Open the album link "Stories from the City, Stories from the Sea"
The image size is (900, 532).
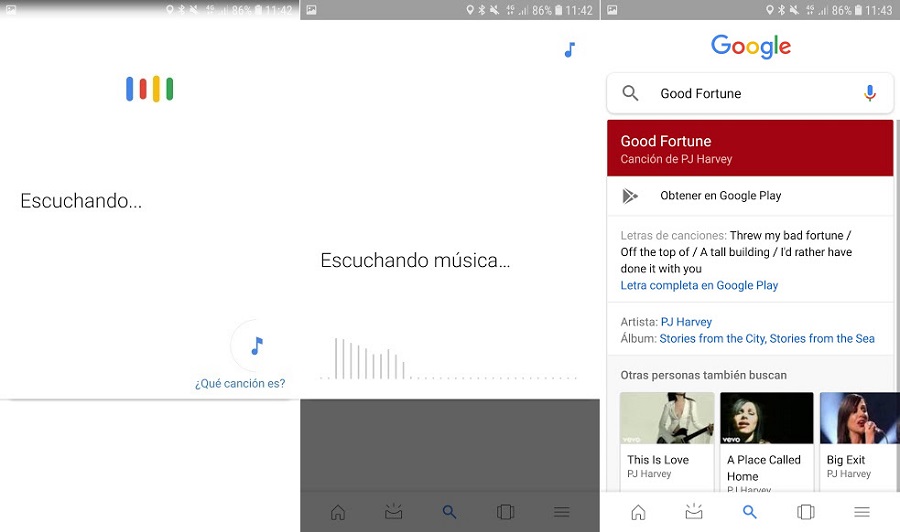(x=767, y=339)
